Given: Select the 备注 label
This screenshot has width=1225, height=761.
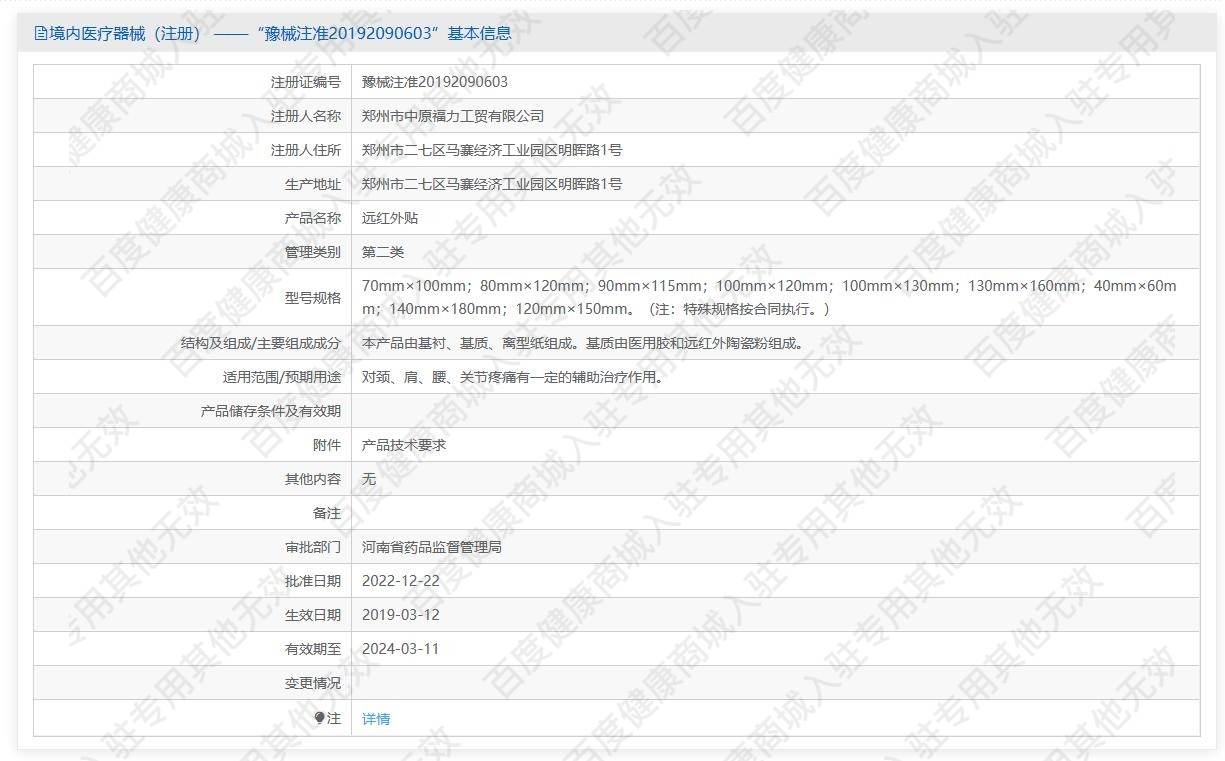Looking at the screenshot, I should [327, 513].
